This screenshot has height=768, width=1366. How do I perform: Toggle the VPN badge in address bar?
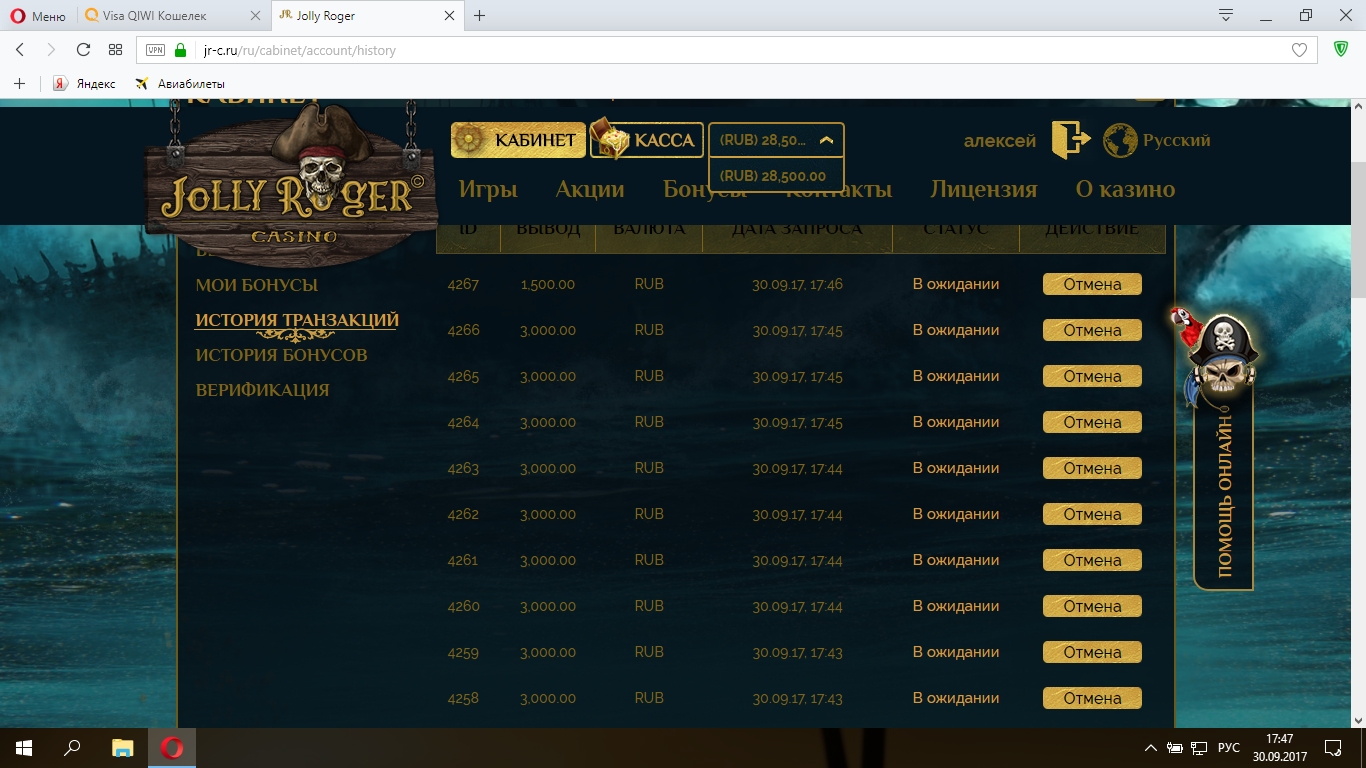[x=155, y=50]
